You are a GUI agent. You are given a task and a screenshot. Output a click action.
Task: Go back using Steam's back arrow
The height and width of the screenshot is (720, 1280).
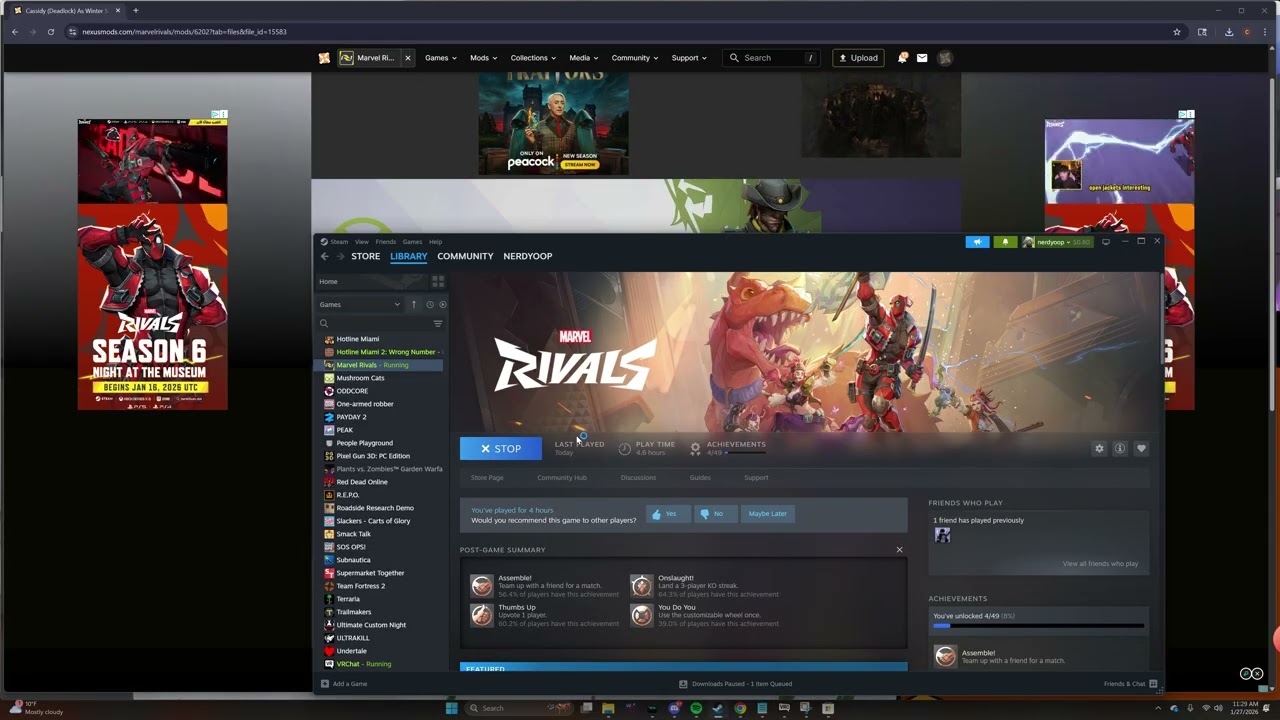coord(324,257)
